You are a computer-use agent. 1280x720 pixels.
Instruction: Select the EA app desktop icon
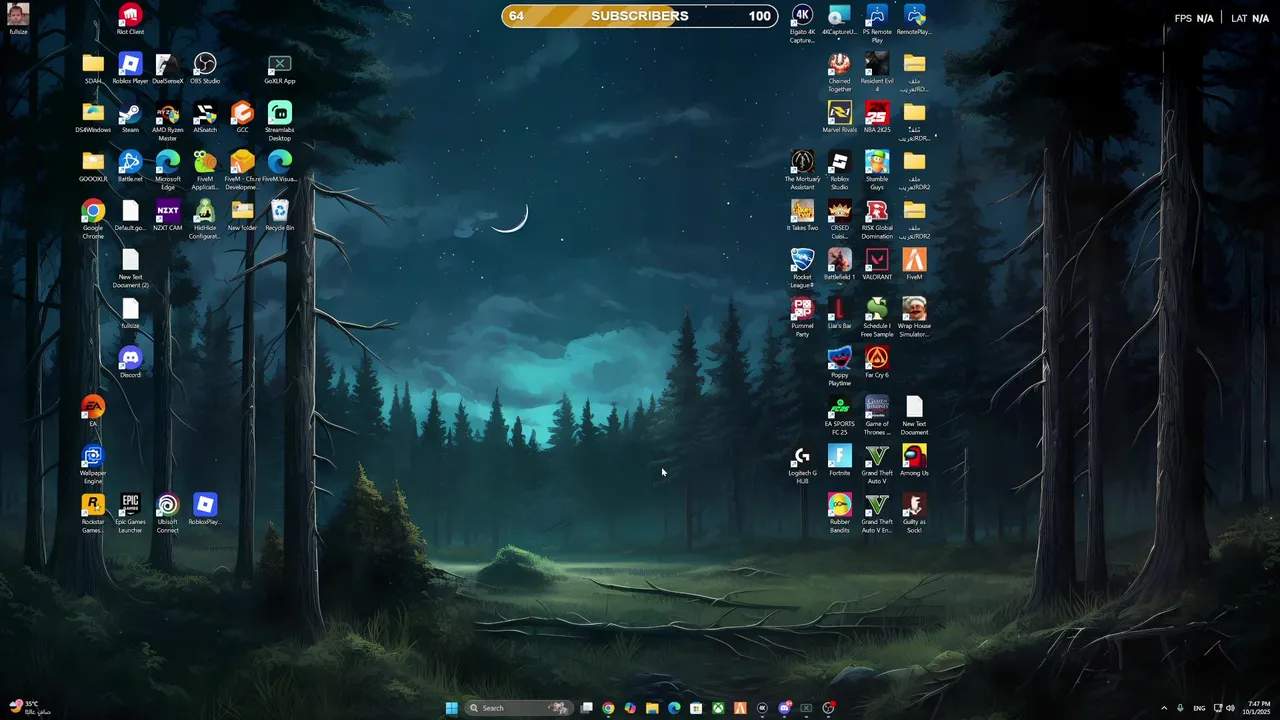tap(93, 412)
